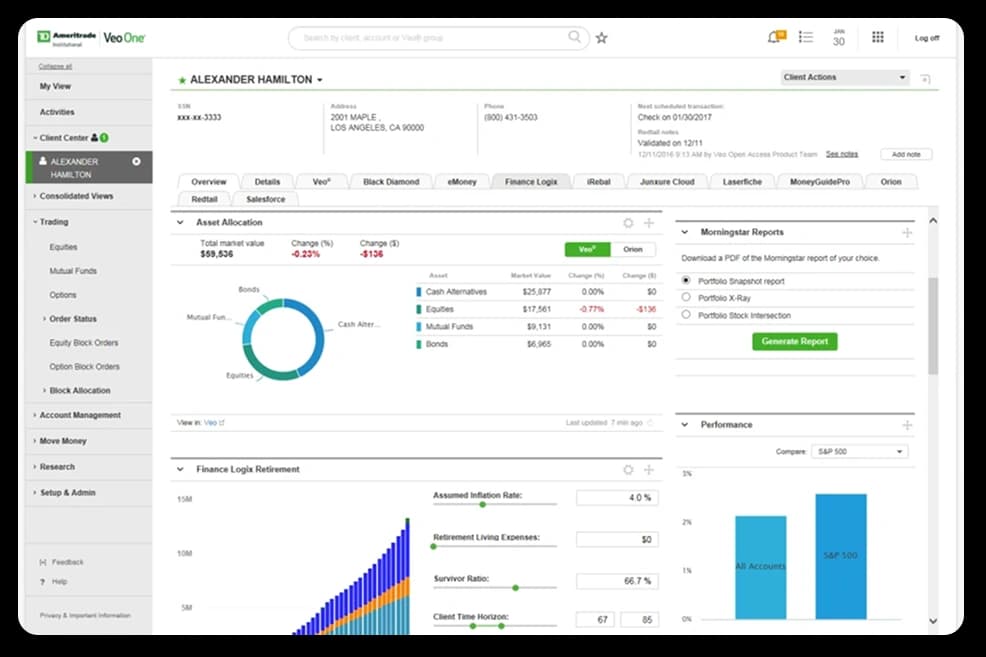Switch to the Black Diamond tab
The height and width of the screenshot is (657, 986).
(391, 182)
